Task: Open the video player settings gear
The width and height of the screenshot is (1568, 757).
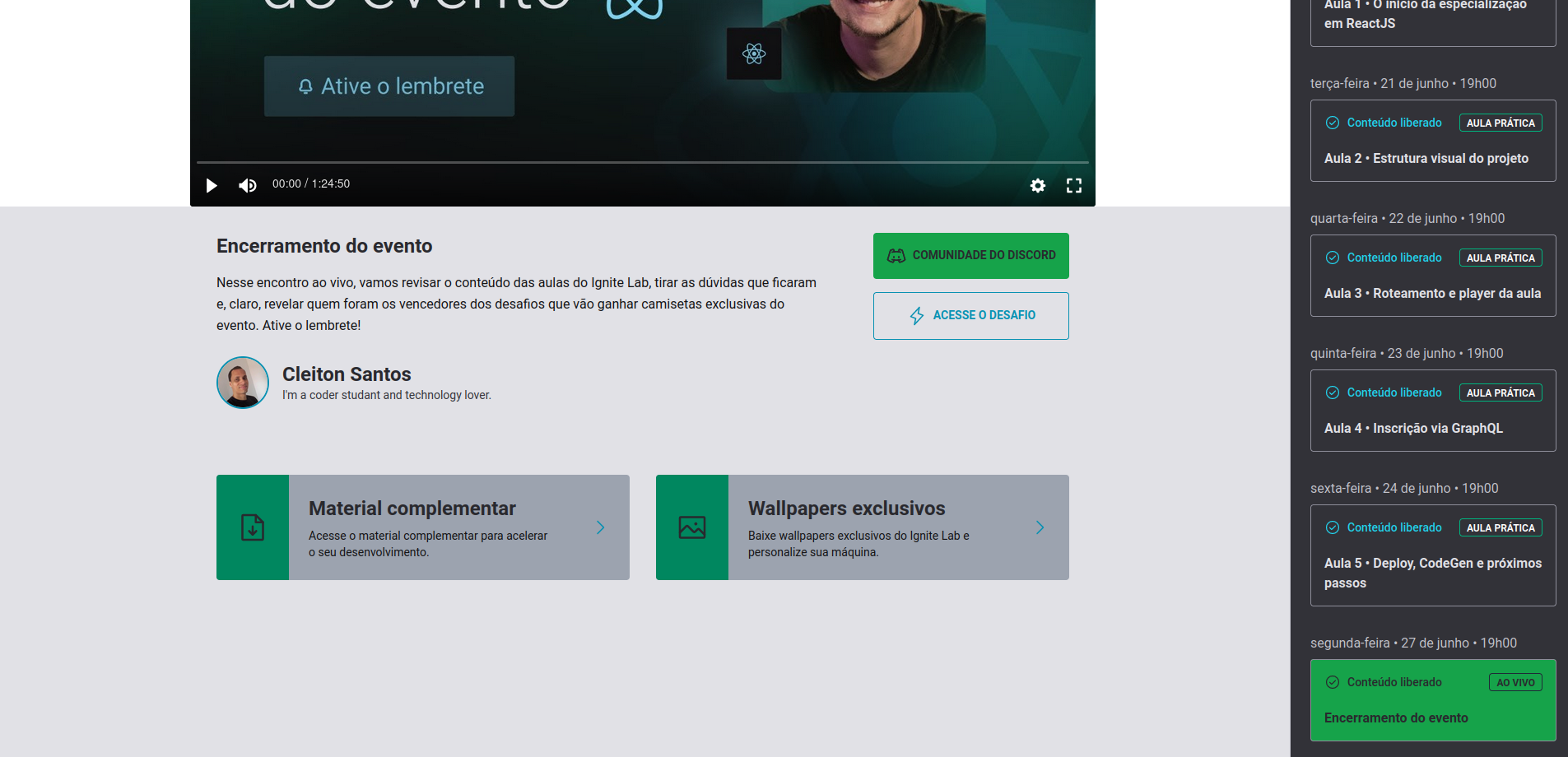Action: click(1037, 185)
